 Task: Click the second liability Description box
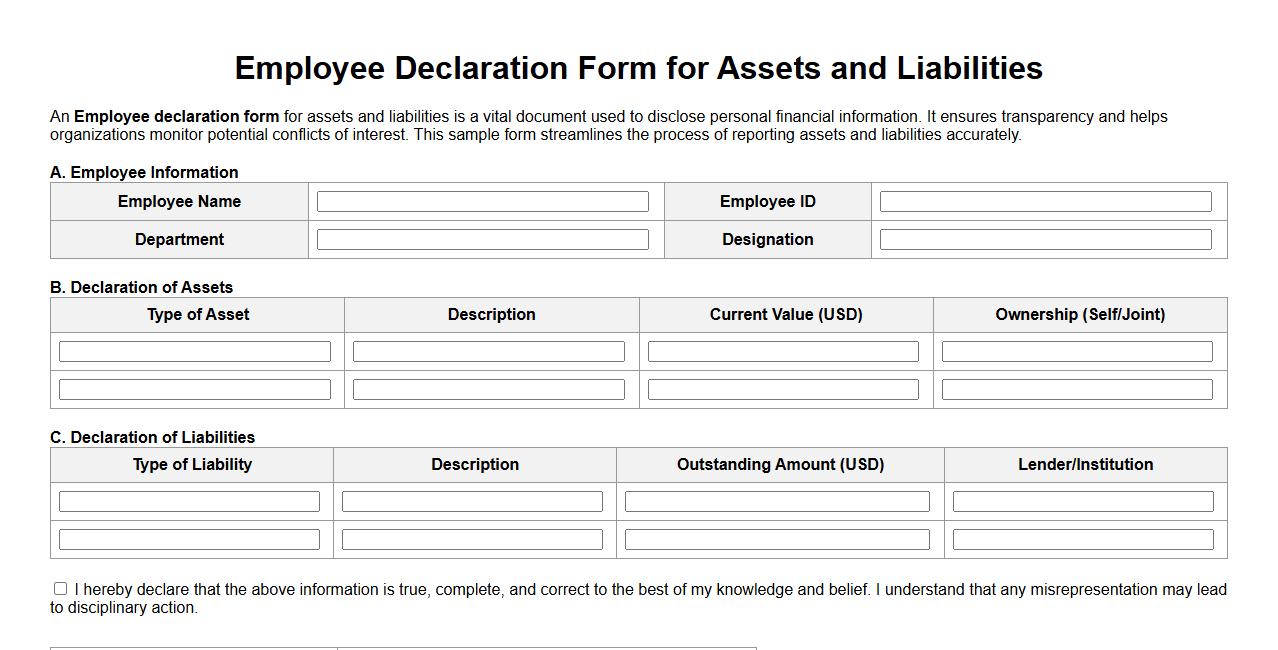click(x=471, y=538)
